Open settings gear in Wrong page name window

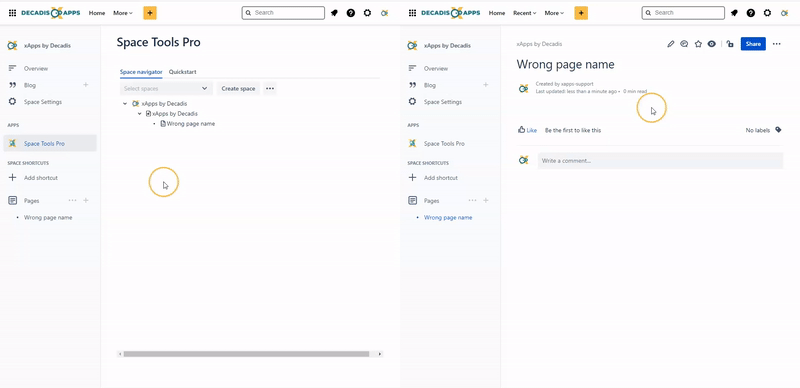(x=767, y=13)
